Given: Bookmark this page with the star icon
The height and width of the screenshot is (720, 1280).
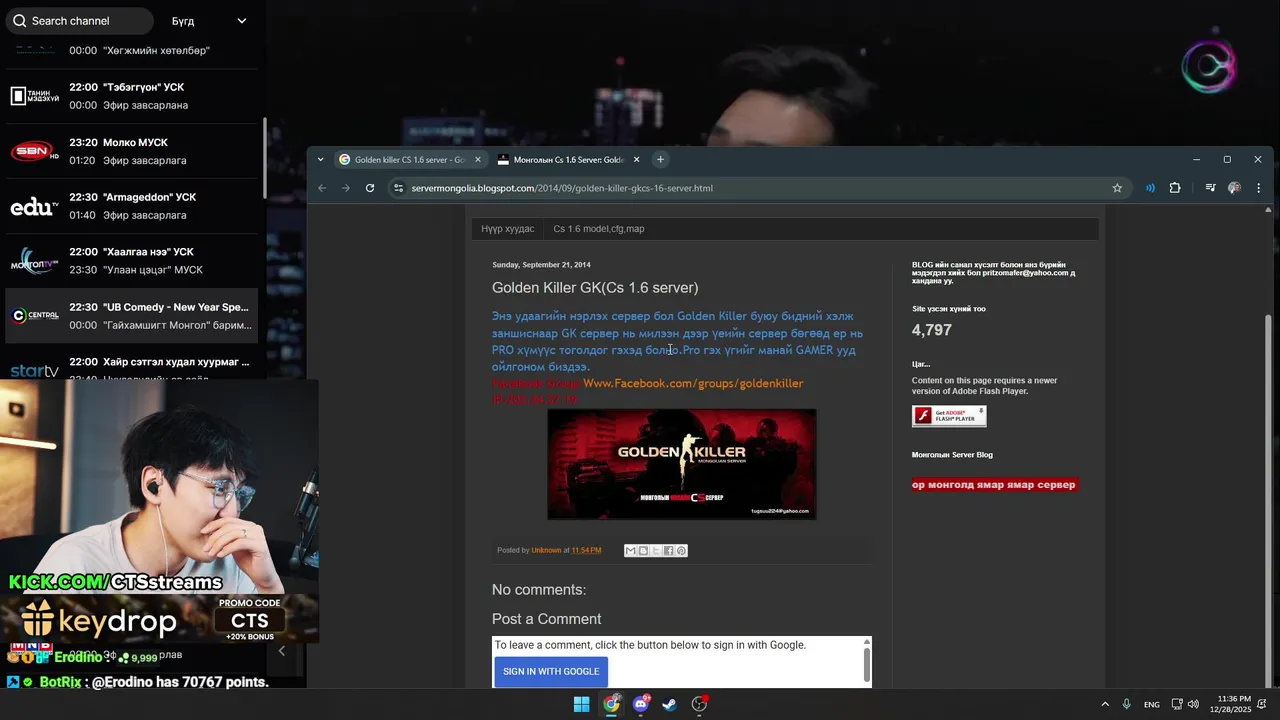Looking at the screenshot, I should point(1117,188).
